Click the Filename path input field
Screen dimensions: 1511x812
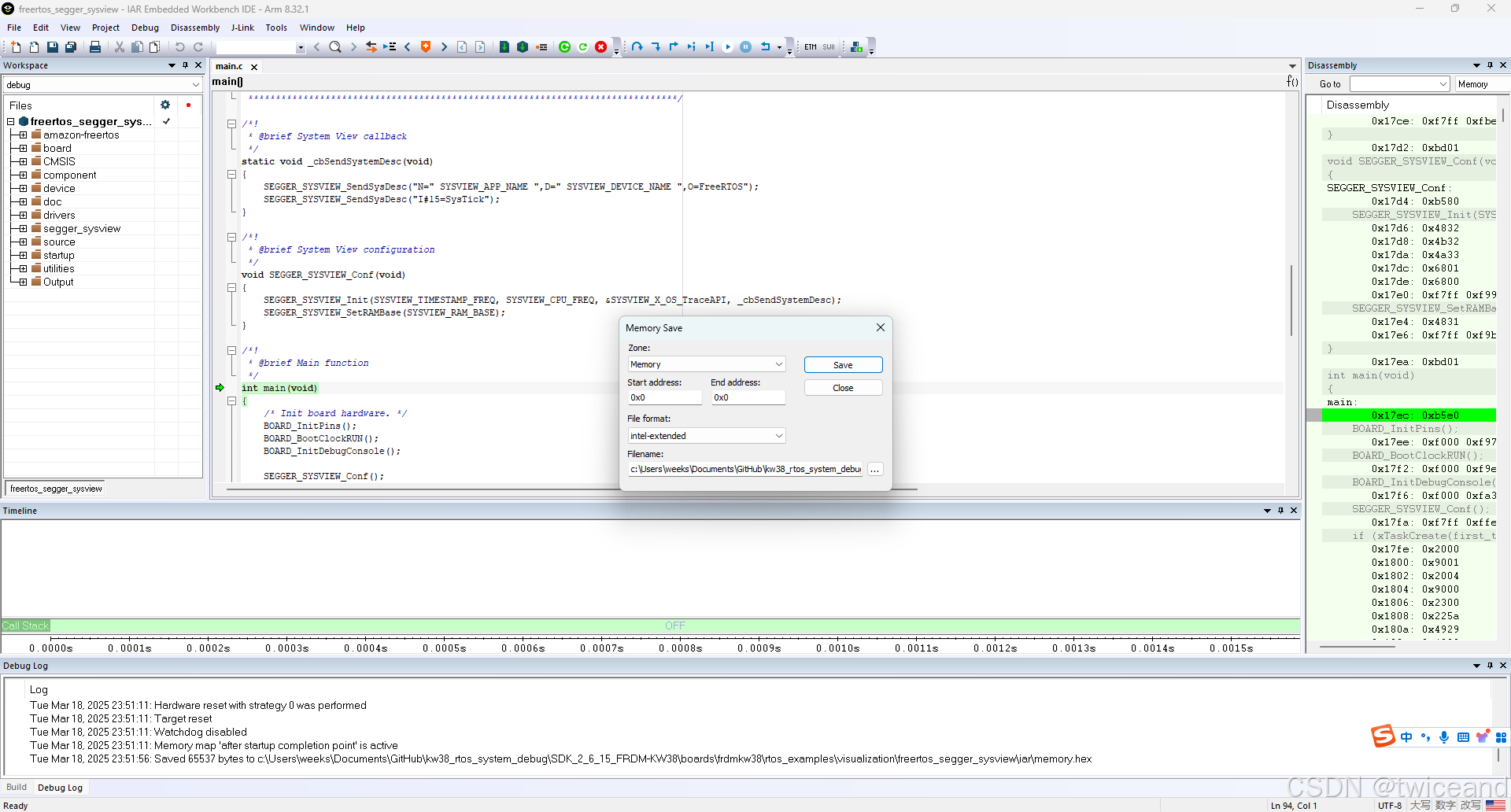point(745,469)
